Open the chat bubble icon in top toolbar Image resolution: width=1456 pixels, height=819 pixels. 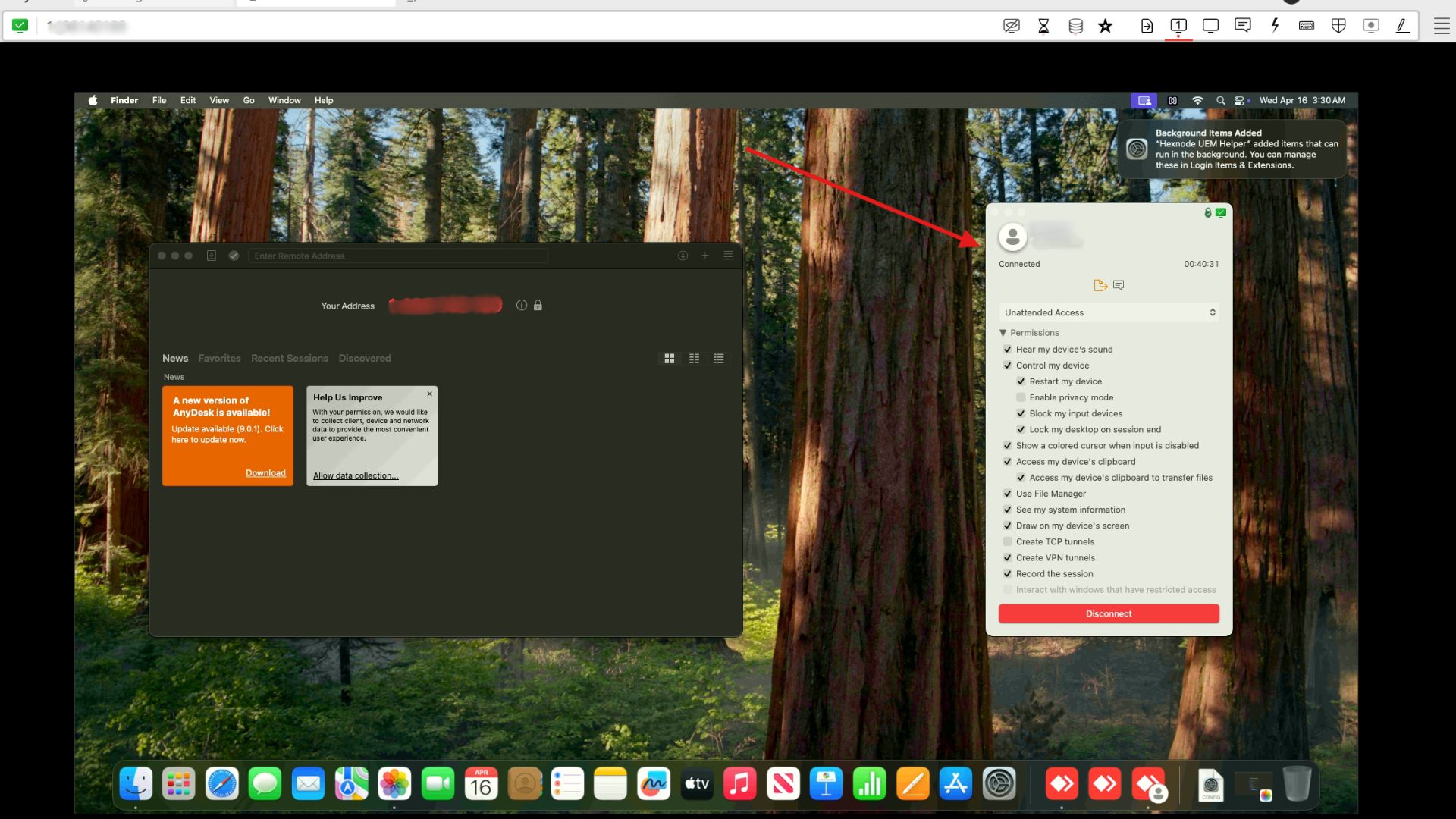coord(1242,26)
